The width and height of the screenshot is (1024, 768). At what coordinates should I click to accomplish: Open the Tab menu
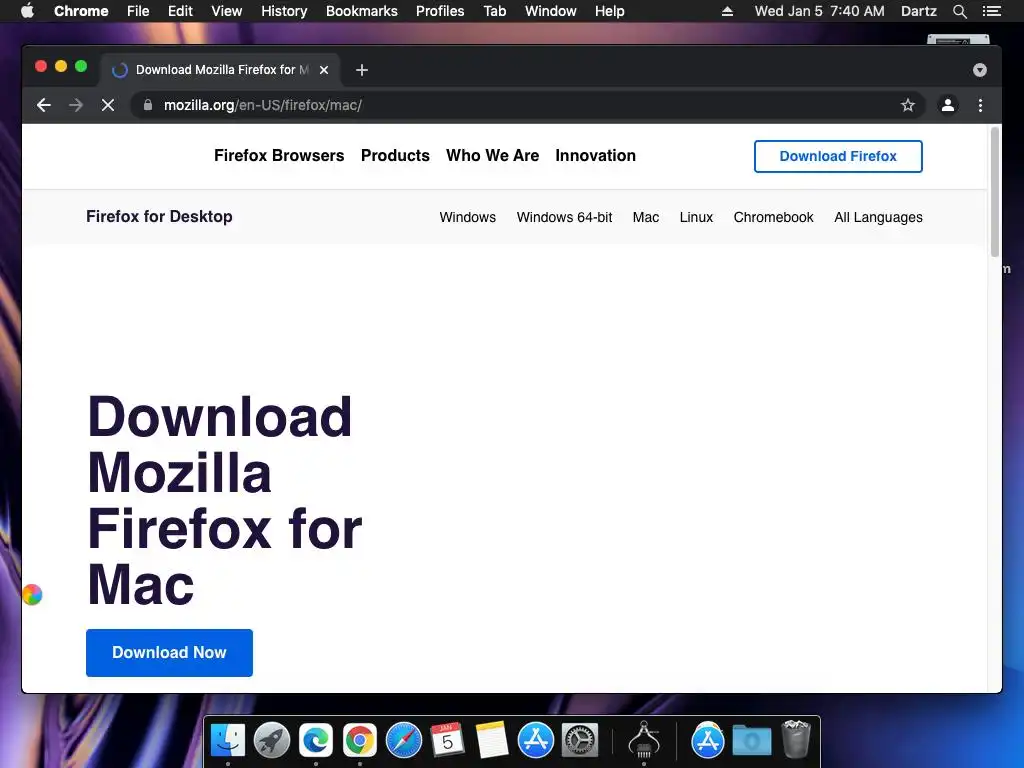pyautogui.click(x=495, y=11)
